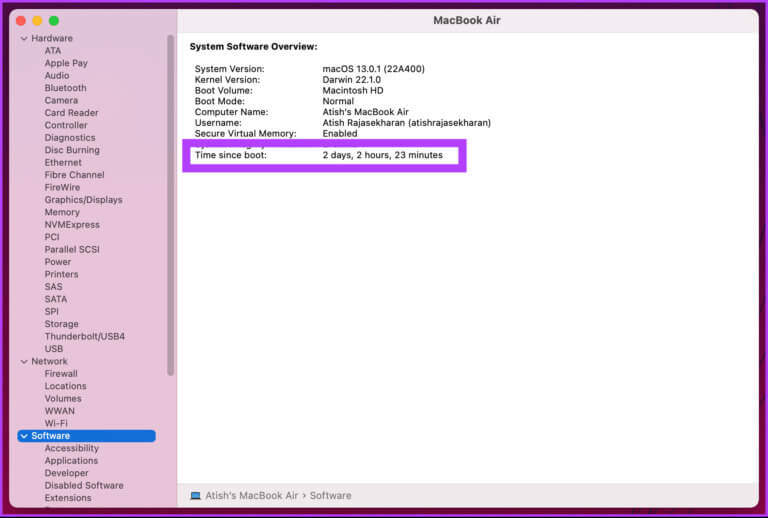Select the USB entry
The height and width of the screenshot is (518, 768).
point(54,349)
